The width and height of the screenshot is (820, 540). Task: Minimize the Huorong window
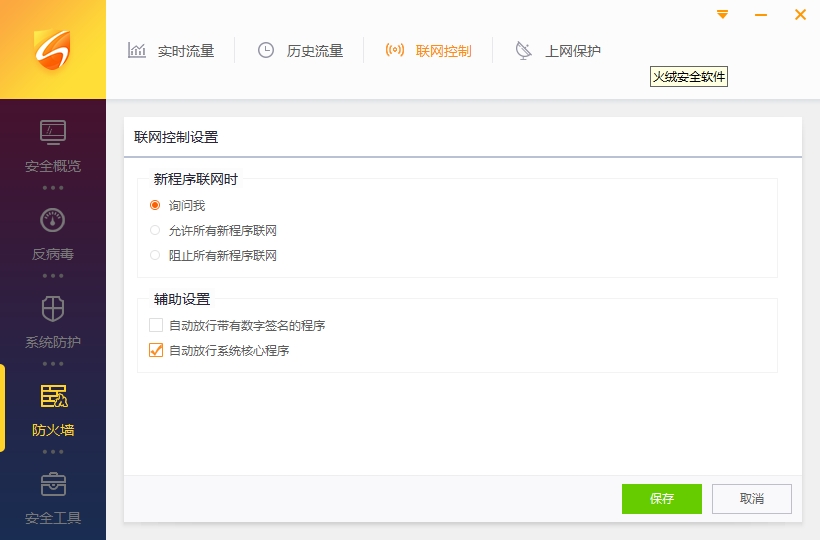(762, 15)
